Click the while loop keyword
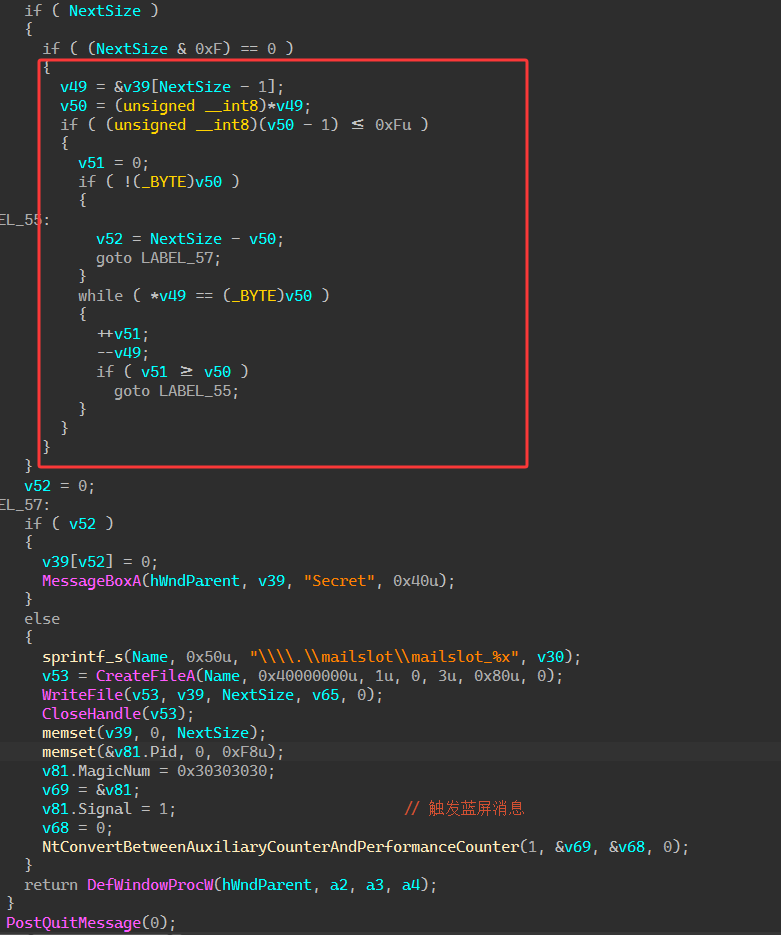 pos(100,295)
